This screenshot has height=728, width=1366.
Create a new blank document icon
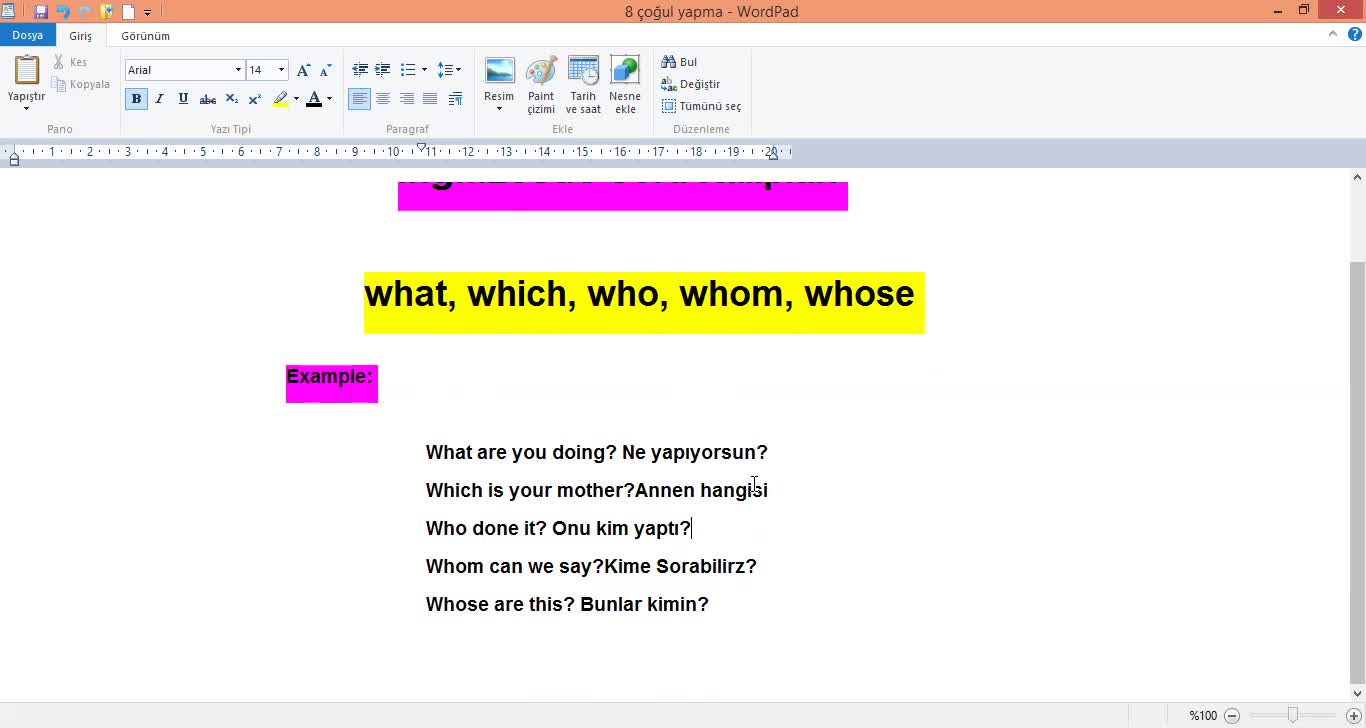[128, 12]
